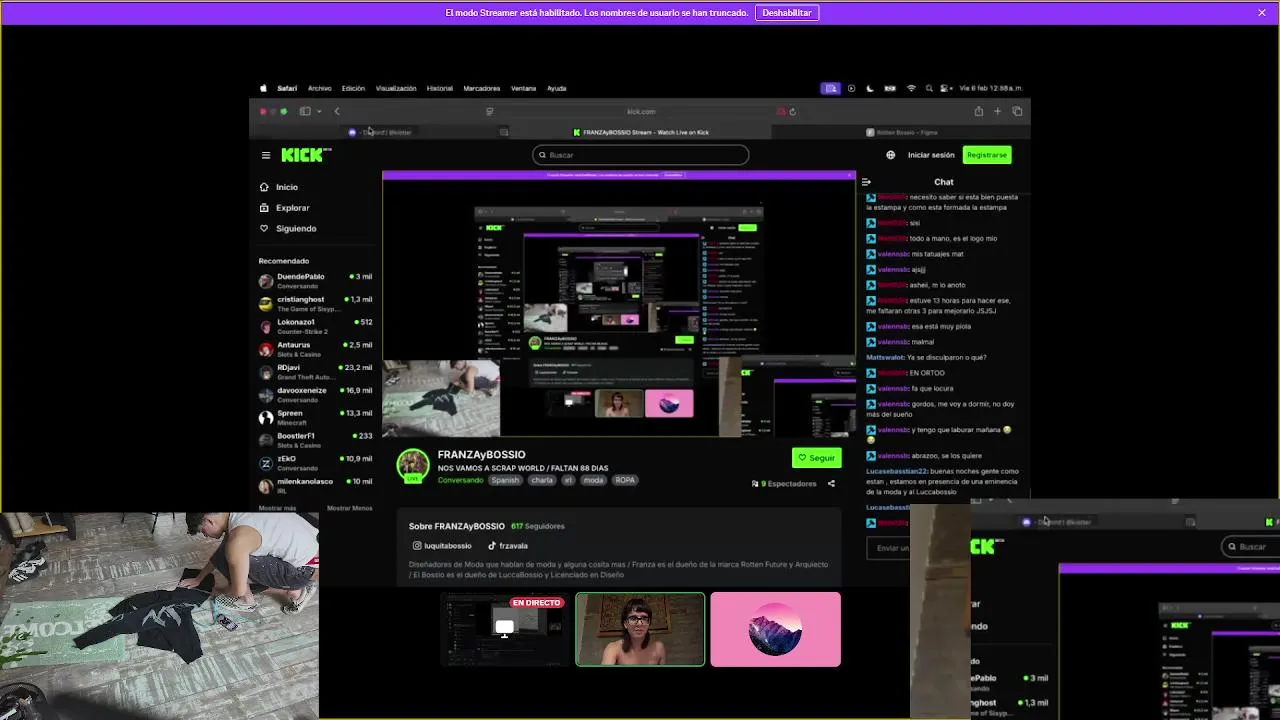Click the Deshabilitar button in Streamer mode banner
The height and width of the screenshot is (720, 1280).
click(787, 13)
